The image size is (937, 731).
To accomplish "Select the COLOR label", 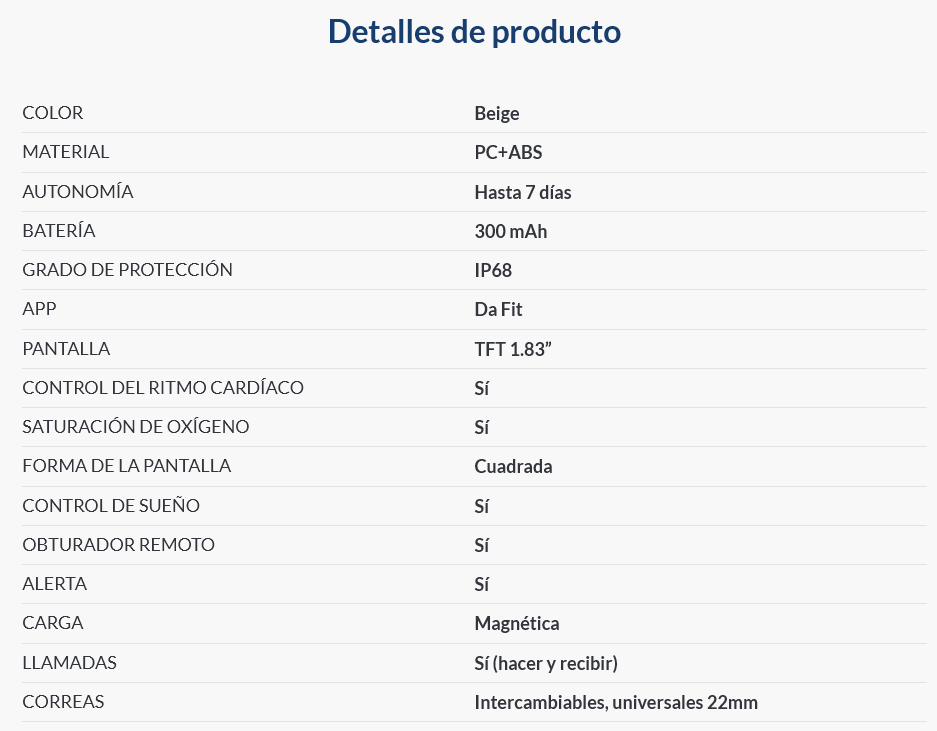I will point(53,113).
